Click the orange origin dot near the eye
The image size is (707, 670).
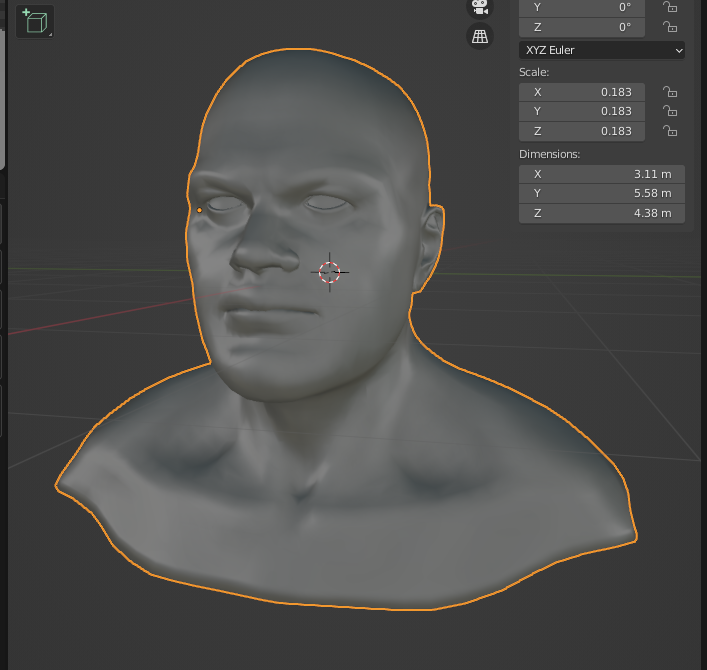pyautogui.click(x=200, y=210)
